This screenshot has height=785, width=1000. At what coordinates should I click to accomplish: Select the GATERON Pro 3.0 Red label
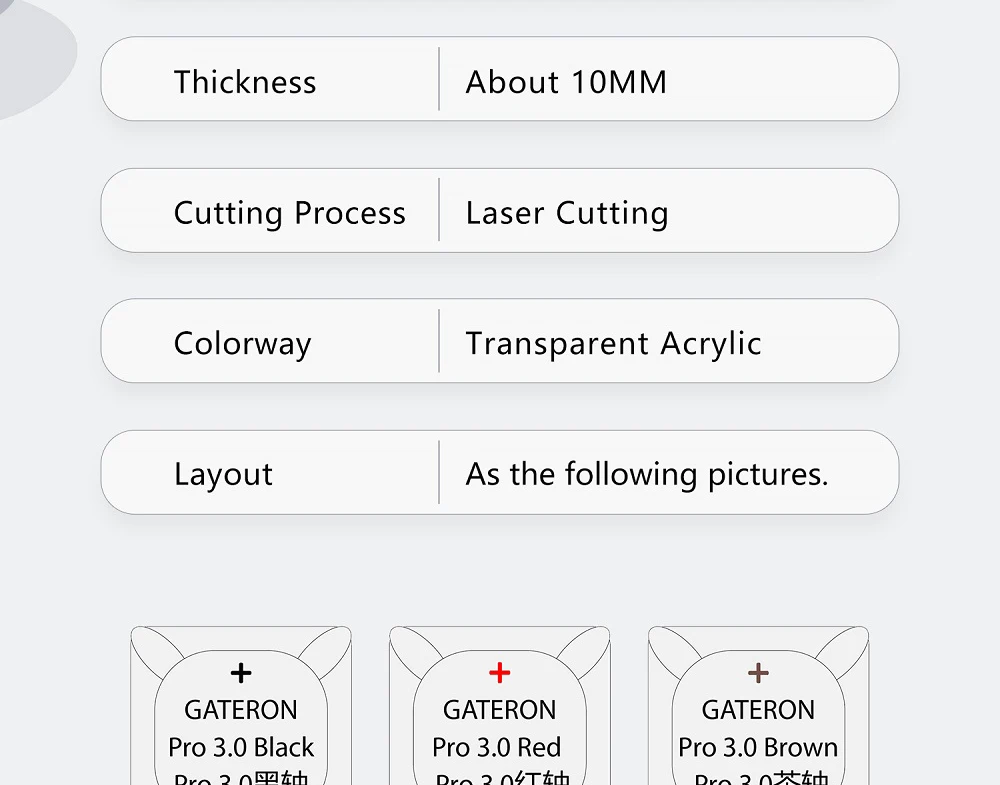tap(500, 729)
